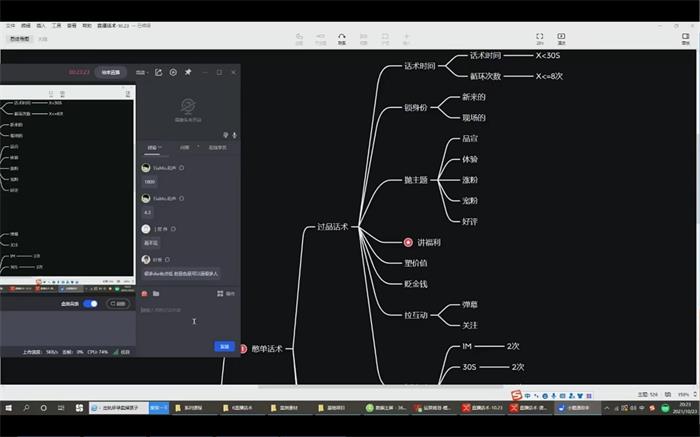The image size is (700, 437).
Task: Toggle the blue switch in live panel
Action: click(x=90, y=303)
